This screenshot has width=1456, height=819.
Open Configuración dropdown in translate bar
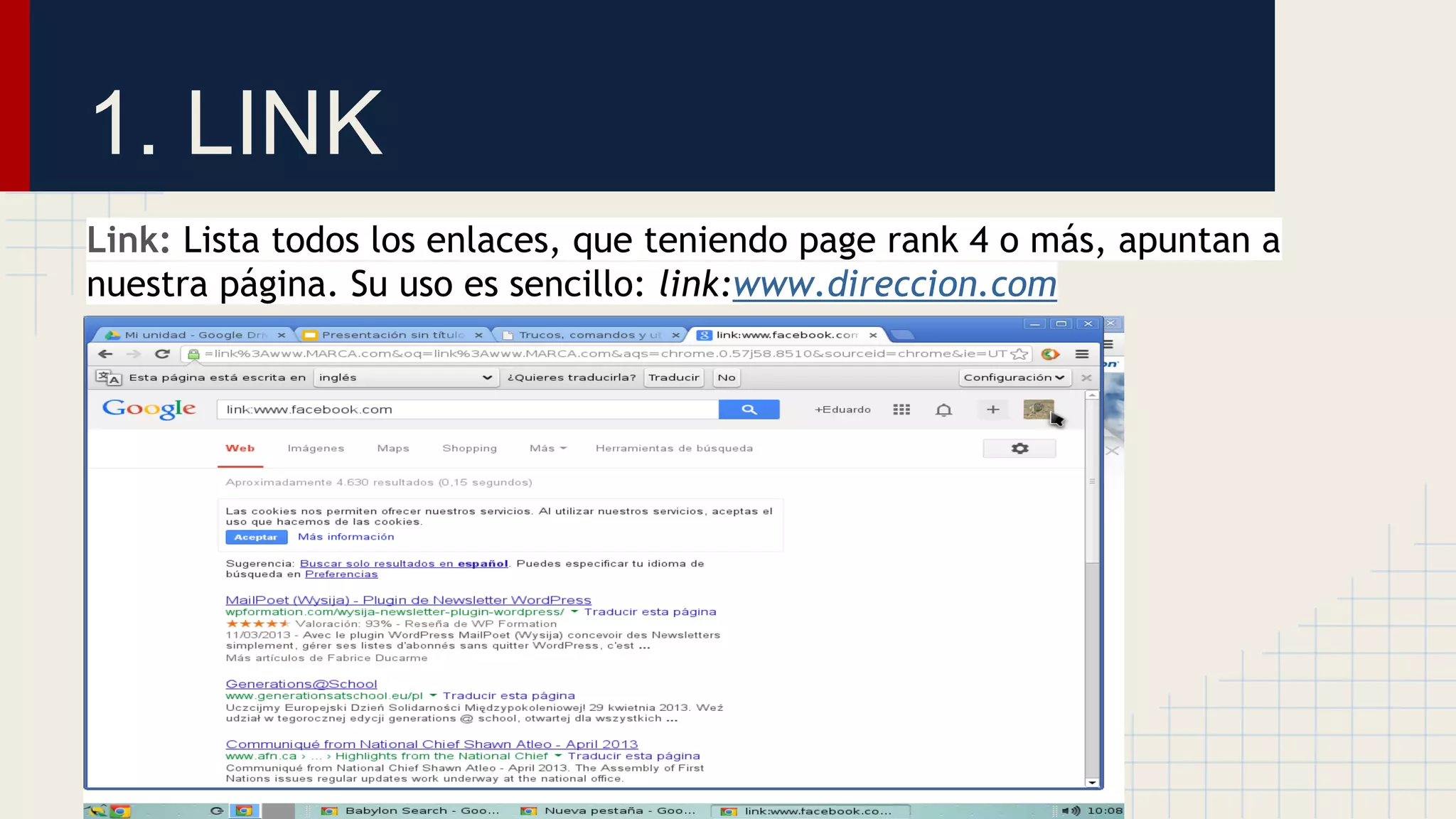(1014, 378)
